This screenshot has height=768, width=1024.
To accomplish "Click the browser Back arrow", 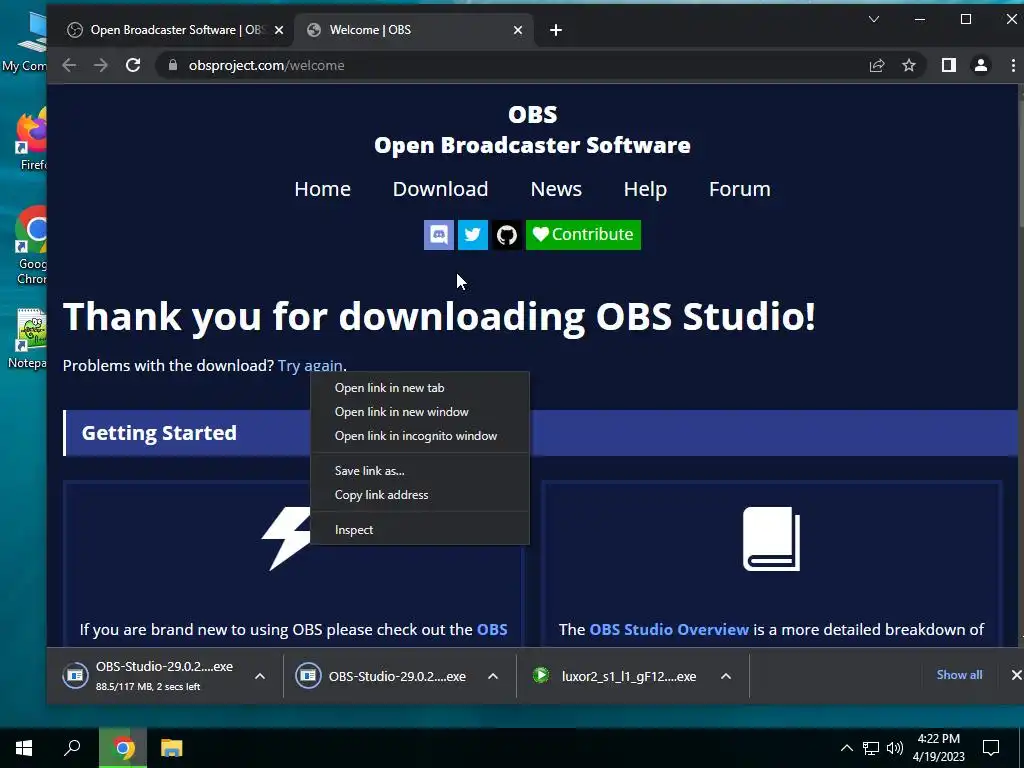I will pyautogui.click(x=69, y=65).
